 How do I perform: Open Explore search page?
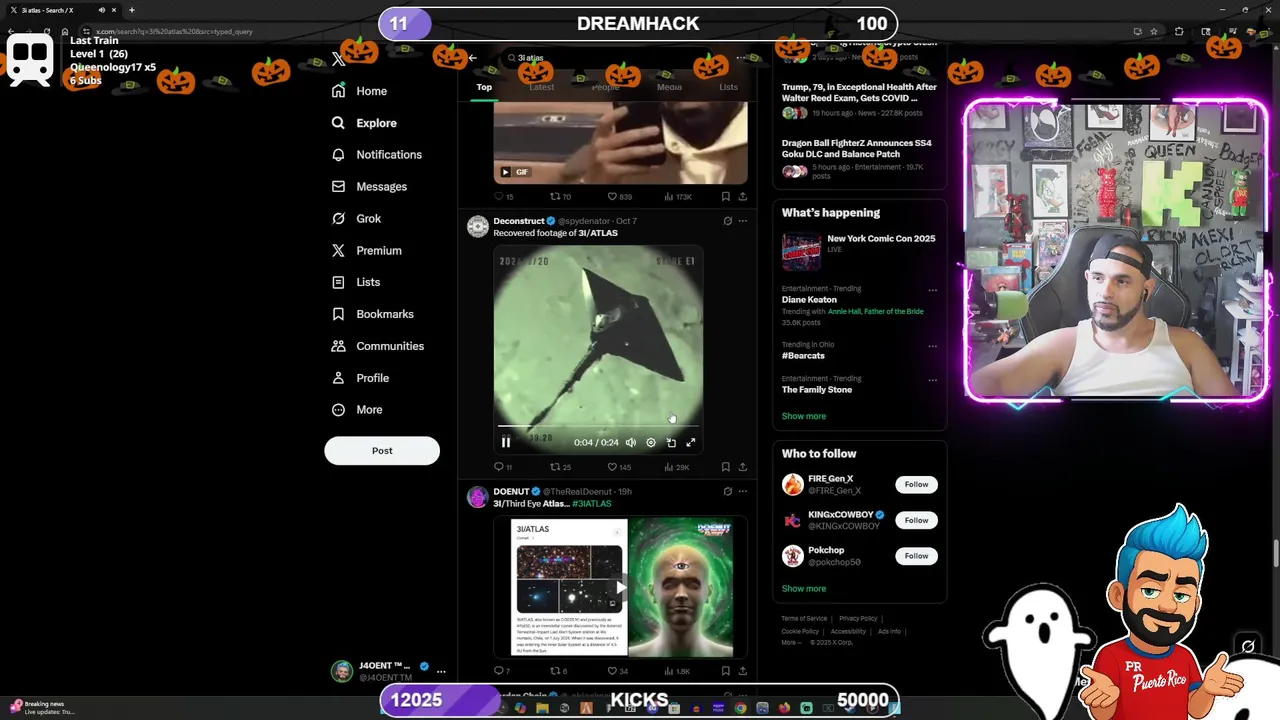[364, 123]
